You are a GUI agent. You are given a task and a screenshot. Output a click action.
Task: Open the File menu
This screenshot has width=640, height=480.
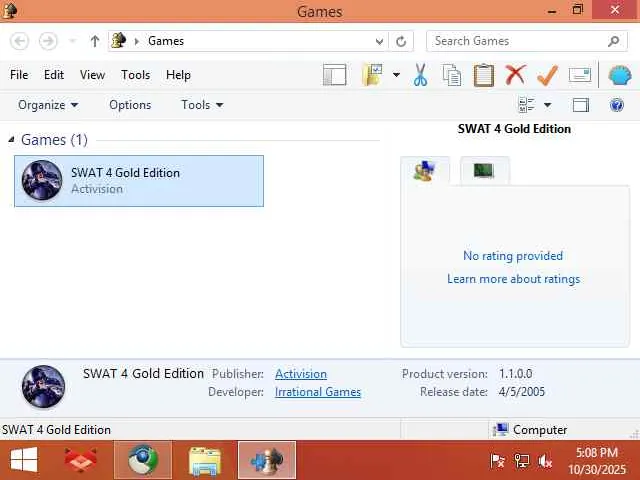click(x=19, y=75)
